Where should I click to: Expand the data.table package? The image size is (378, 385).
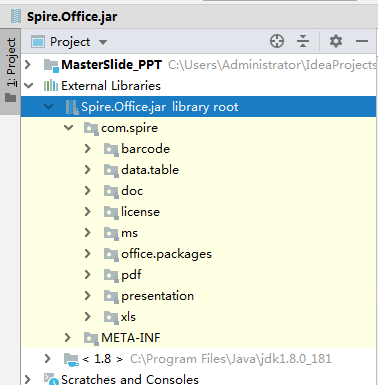pos(88,170)
